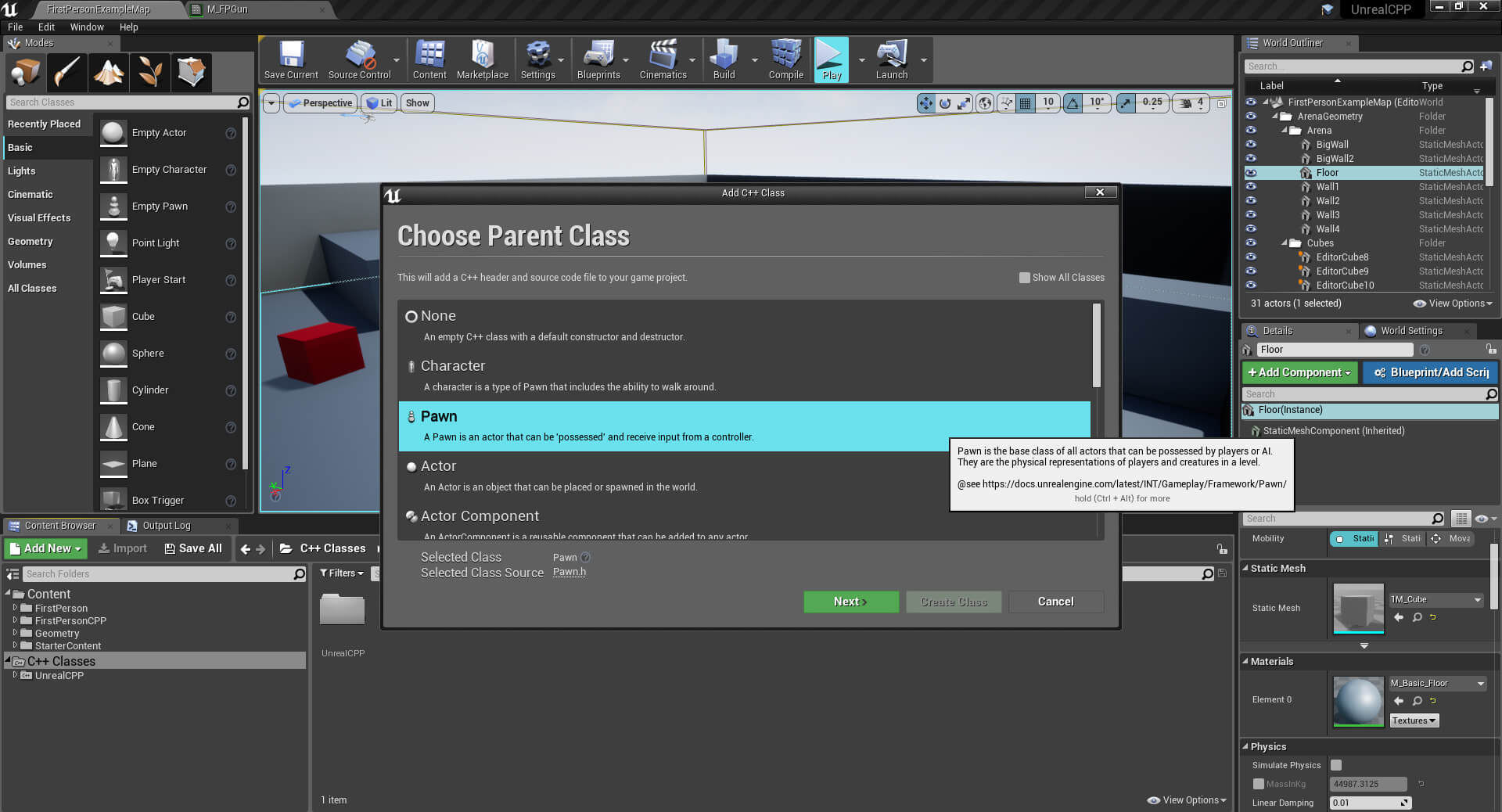This screenshot has width=1502, height=812.
Task: Use selected asset arrow for M_Basic_Floor
Action: coord(1399,702)
